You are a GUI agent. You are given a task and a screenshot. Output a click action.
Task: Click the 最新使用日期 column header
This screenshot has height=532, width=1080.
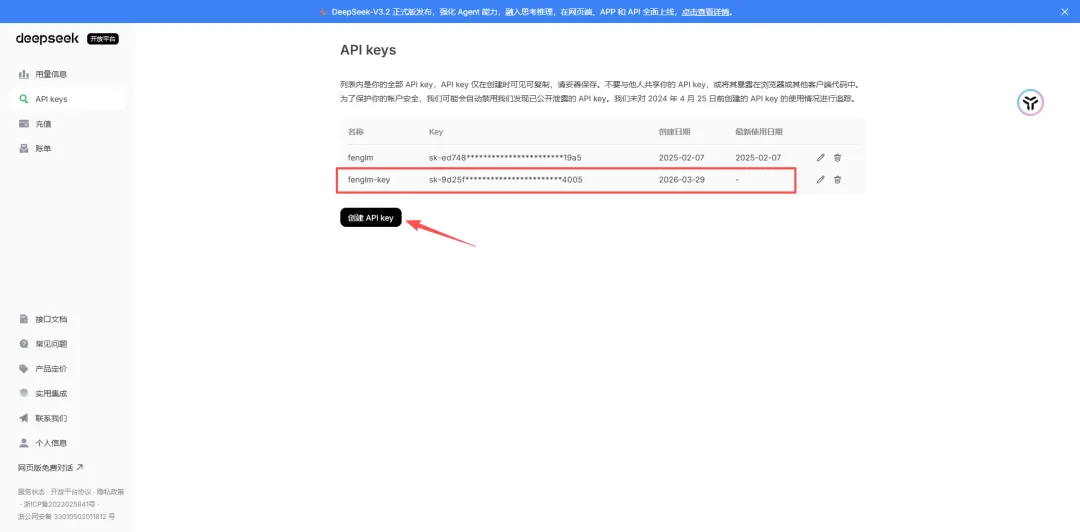pyautogui.click(x=759, y=131)
